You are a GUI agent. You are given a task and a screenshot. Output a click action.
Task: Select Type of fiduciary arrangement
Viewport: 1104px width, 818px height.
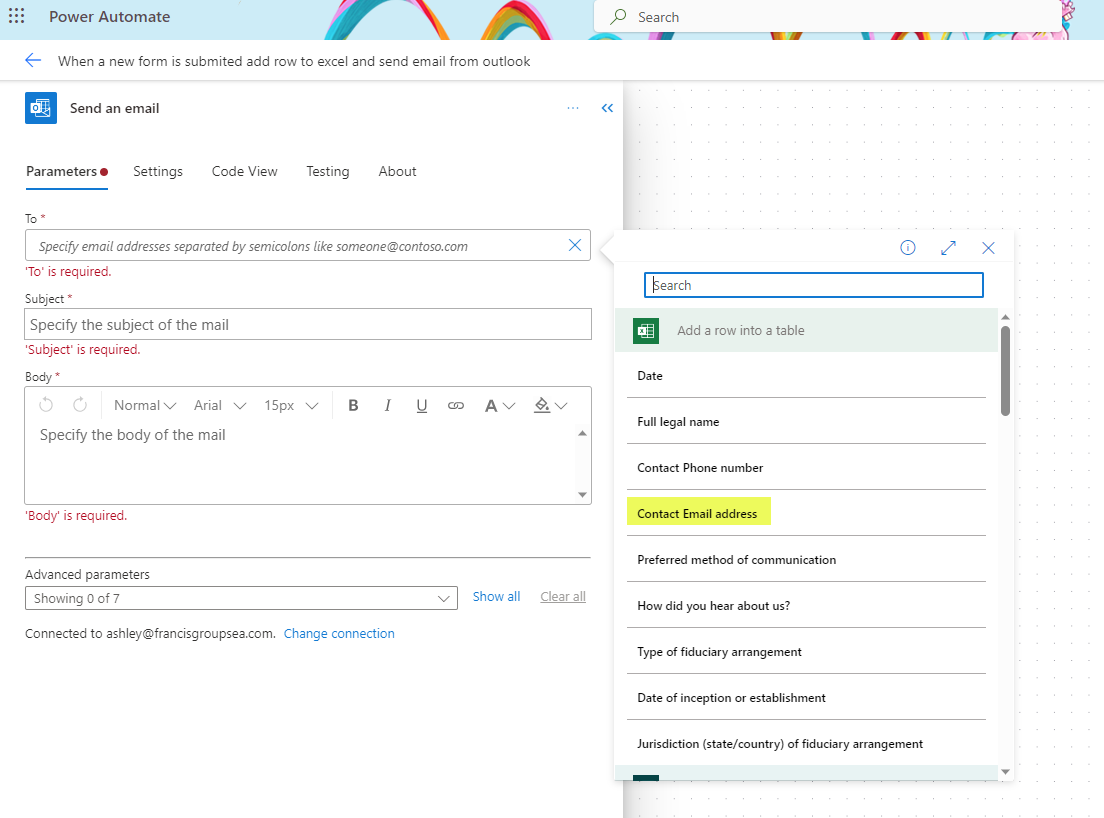click(806, 652)
